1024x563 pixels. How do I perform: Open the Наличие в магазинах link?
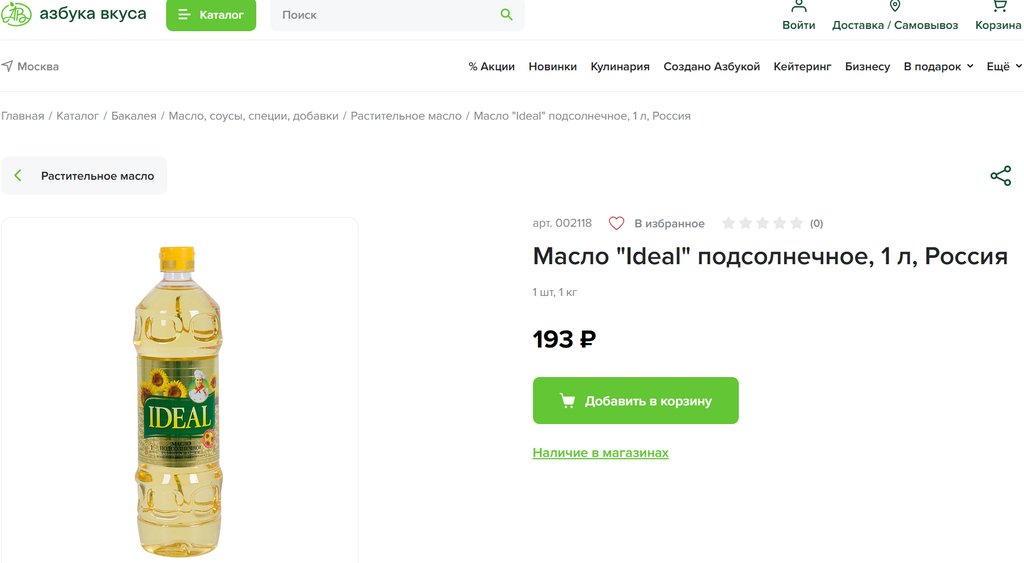tap(600, 453)
